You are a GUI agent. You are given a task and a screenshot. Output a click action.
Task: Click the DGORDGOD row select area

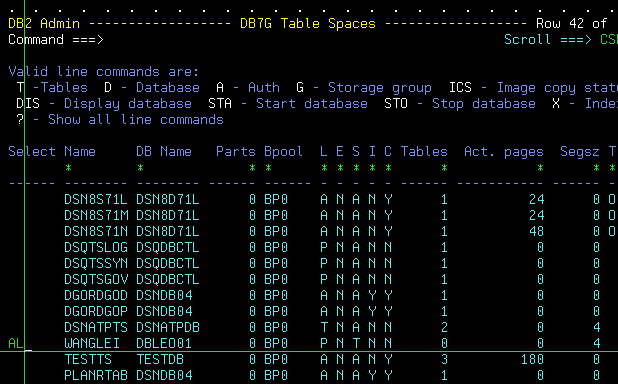pos(32,296)
